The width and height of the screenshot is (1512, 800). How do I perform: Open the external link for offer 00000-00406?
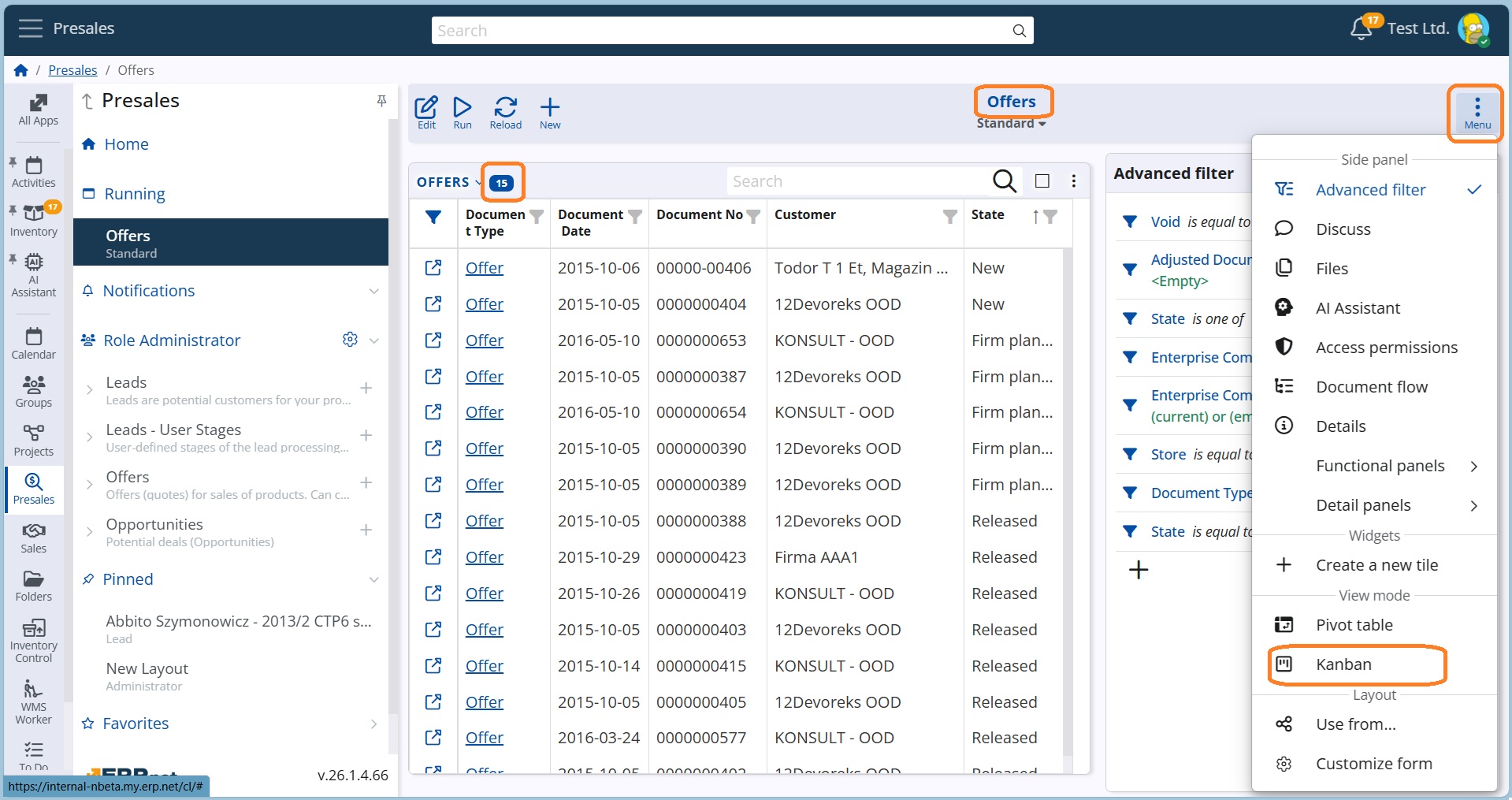[x=433, y=268]
